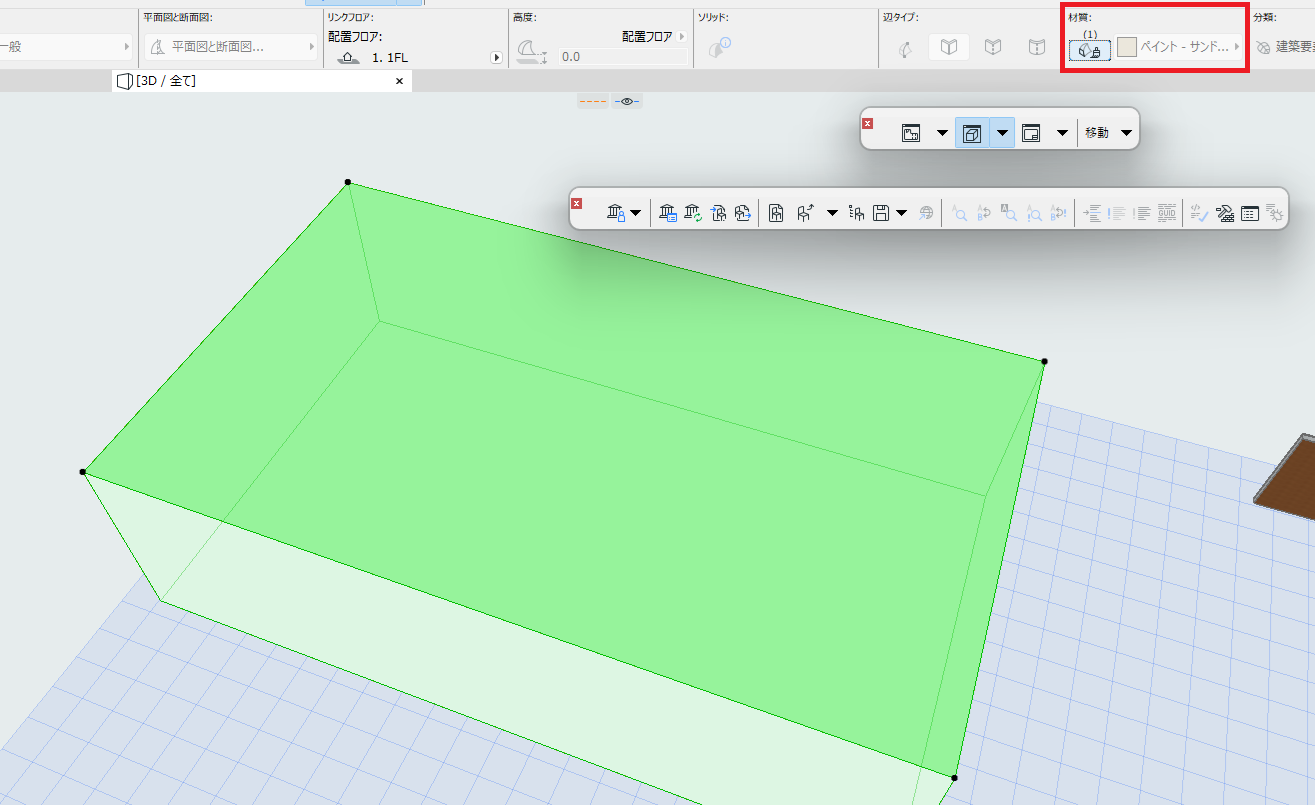Viewport: 1315px width, 805px height.
Task: Click the library building with list icon
Action: [x=669, y=212]
